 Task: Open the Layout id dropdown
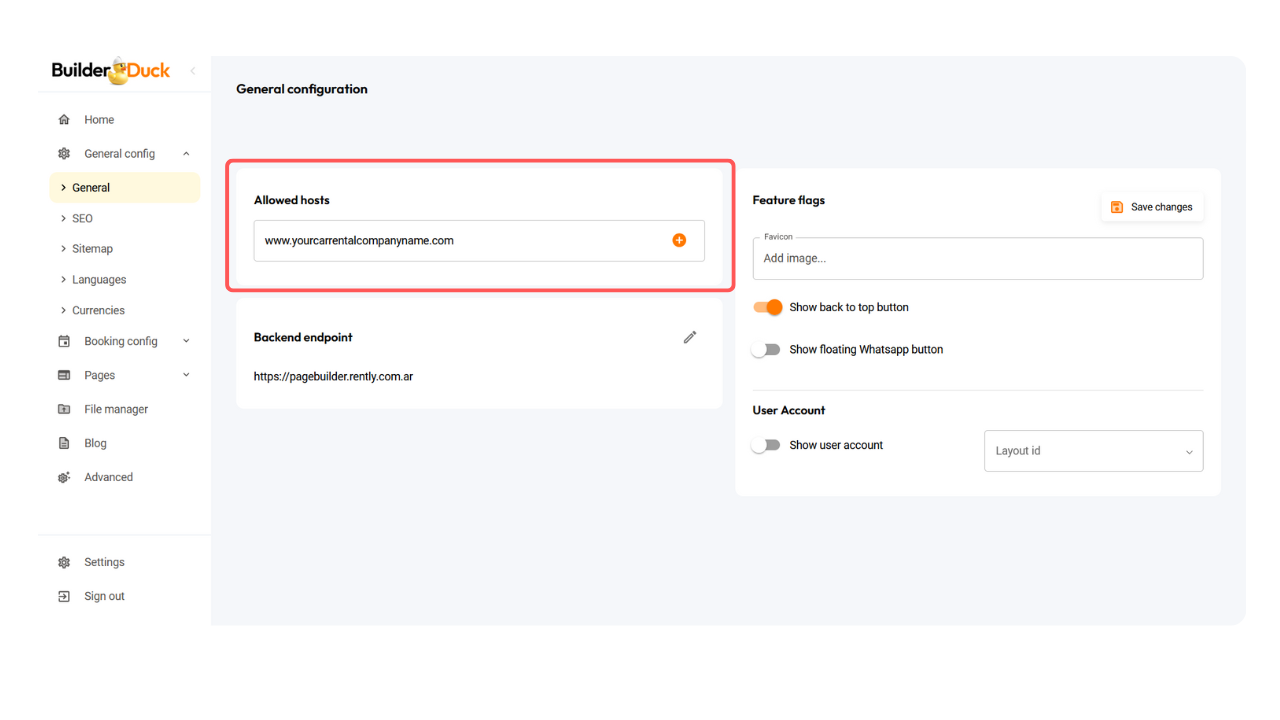coord(1093,451)
